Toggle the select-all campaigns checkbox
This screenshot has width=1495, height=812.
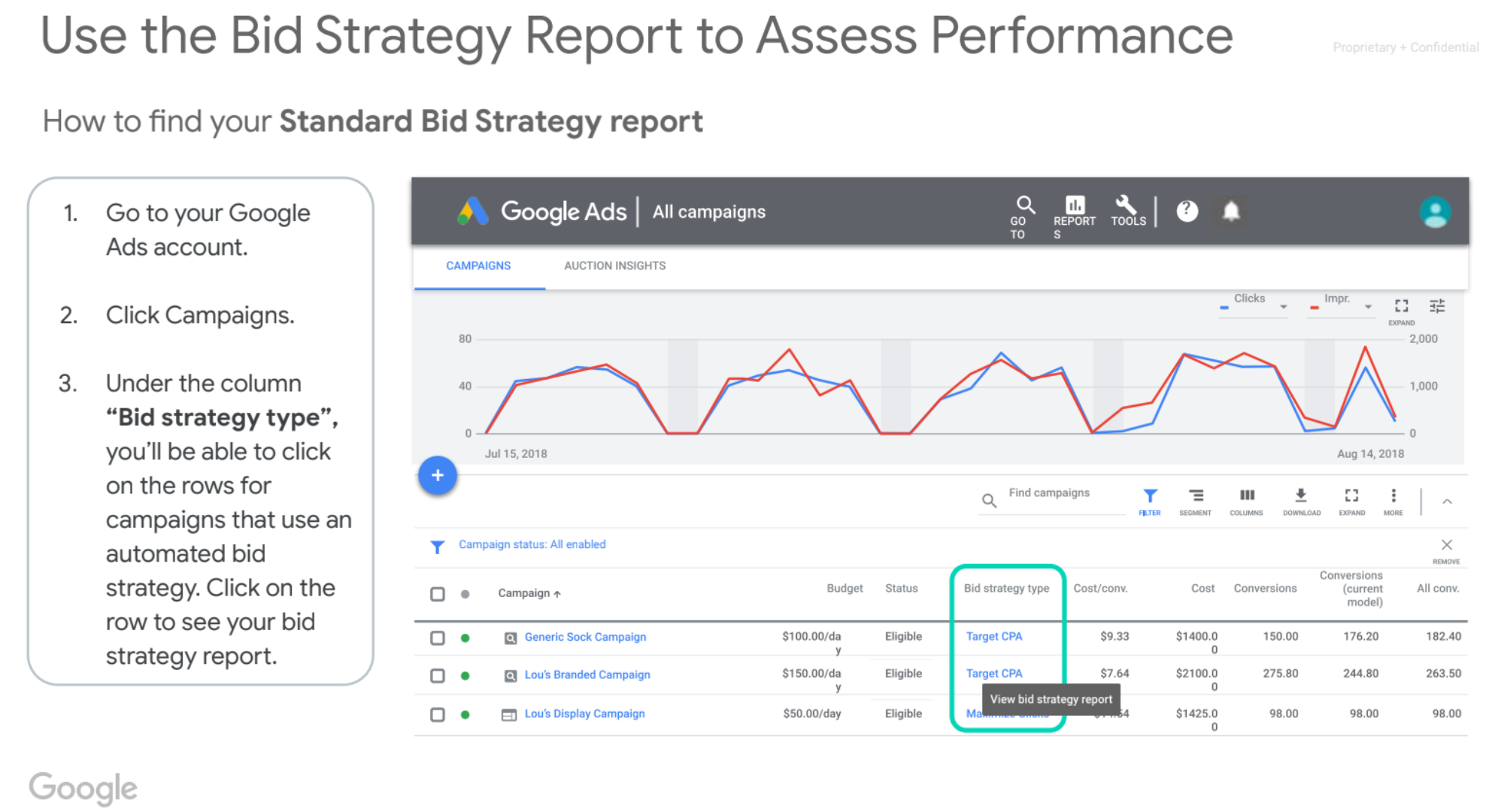point(438,594)
